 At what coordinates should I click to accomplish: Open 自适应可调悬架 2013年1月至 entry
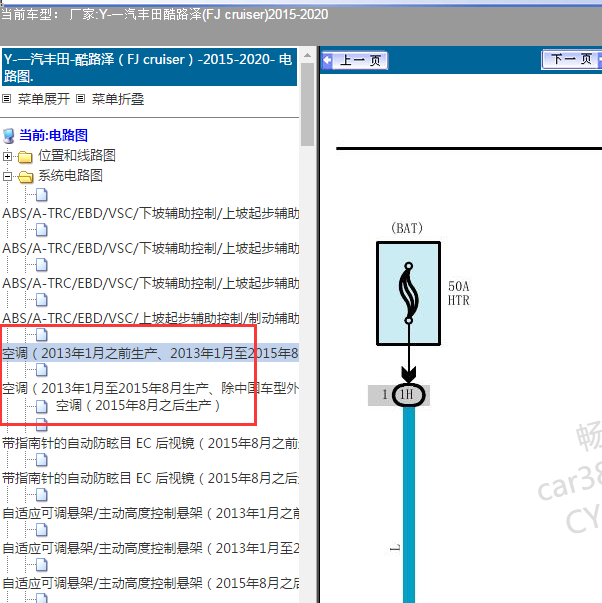150,548
